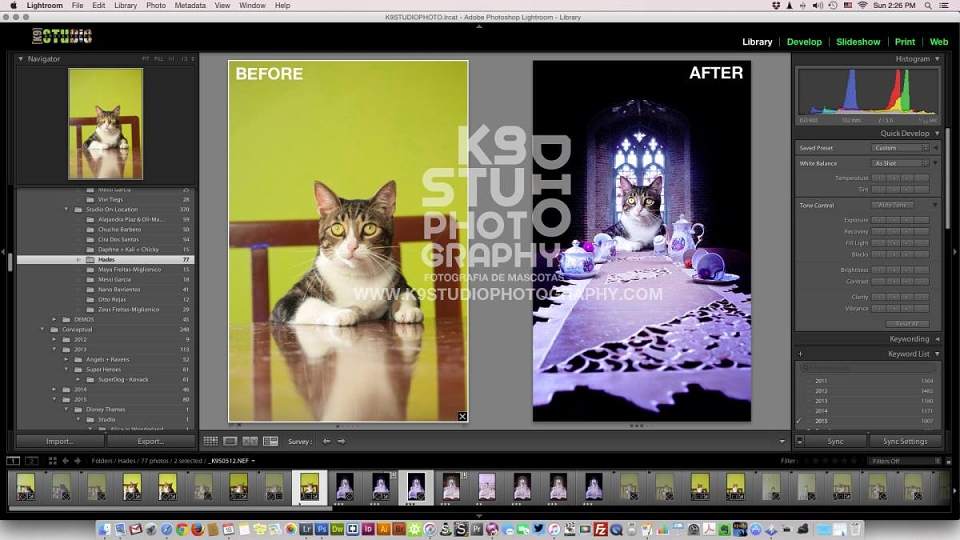
Task: Click filmstrip grid shortcut icon
Action: 52,460
